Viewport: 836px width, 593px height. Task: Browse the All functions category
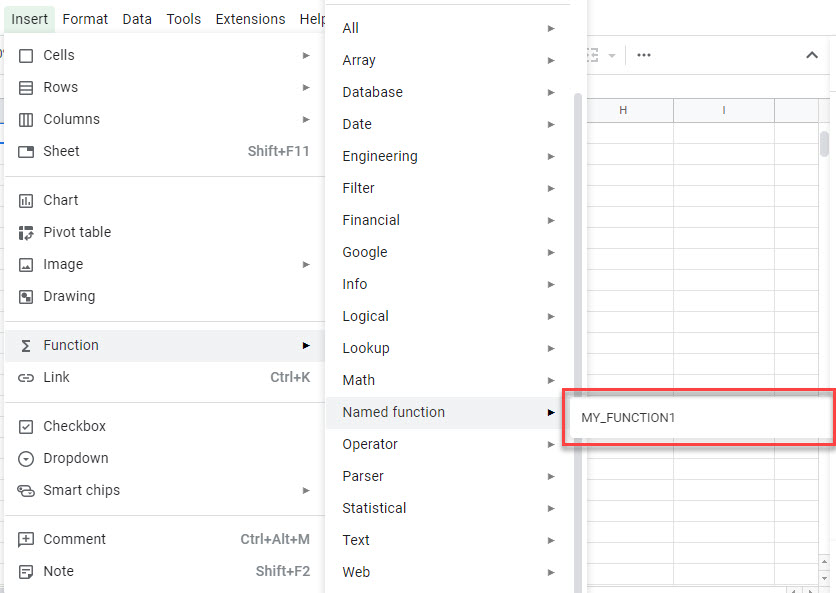pyautogui.click(x=350, y=28)
